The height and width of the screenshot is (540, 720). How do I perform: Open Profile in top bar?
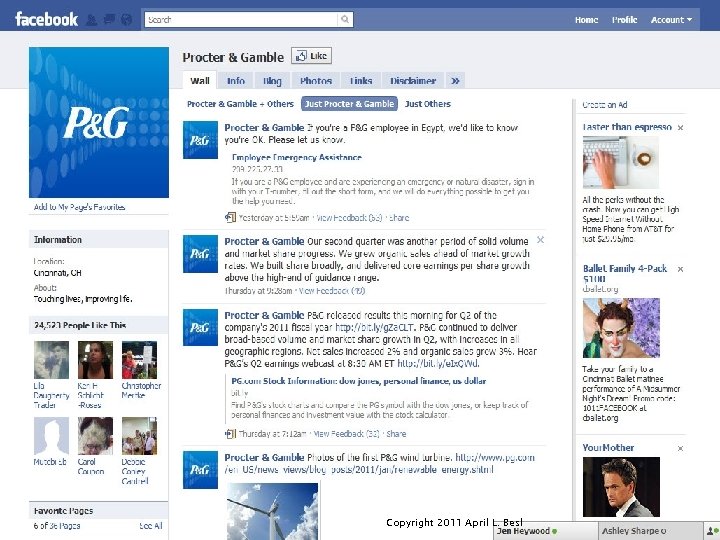click(624, 20)
